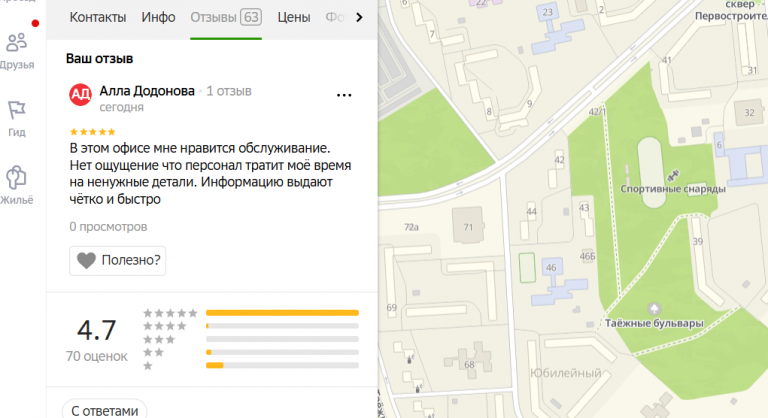
Task: Click the three-star rating row
Action: pos(251,339)
